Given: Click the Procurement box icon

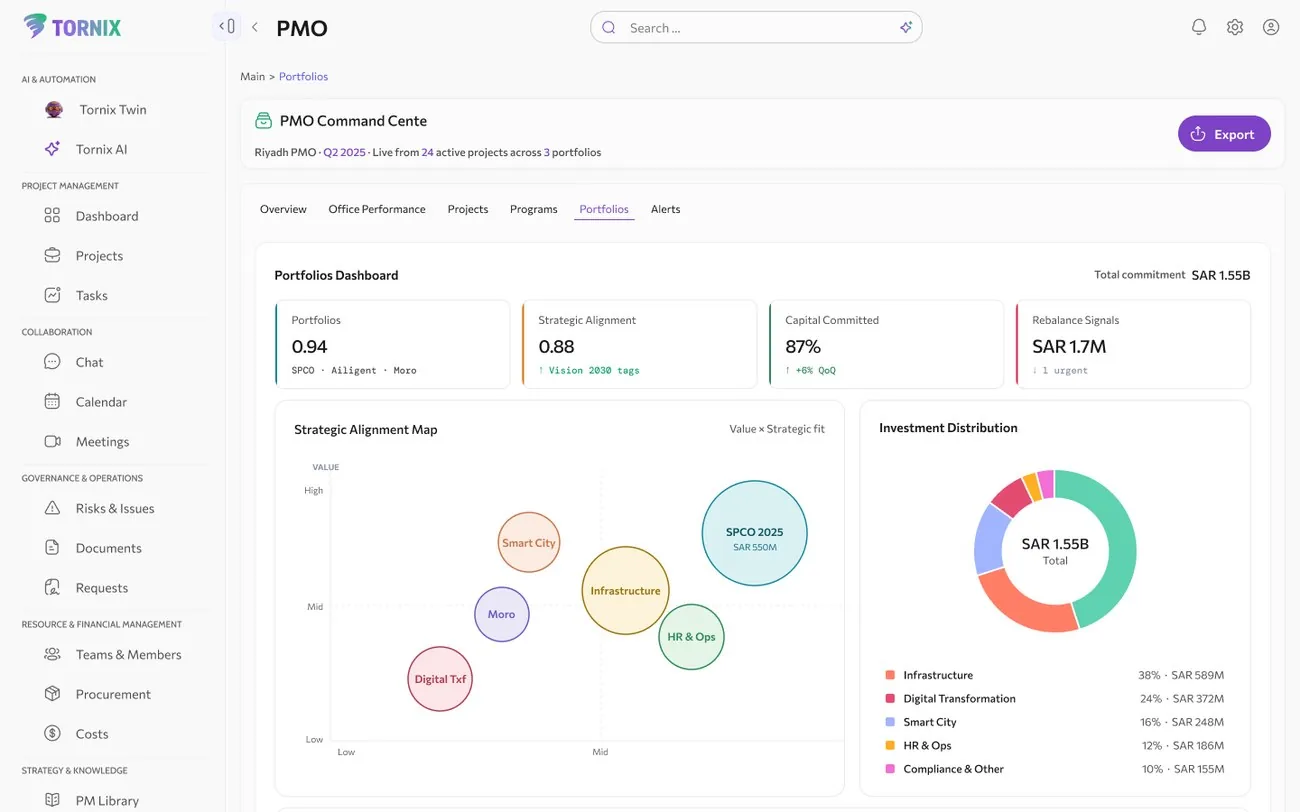Looking at the screenshot, I should tap(53, 694).
